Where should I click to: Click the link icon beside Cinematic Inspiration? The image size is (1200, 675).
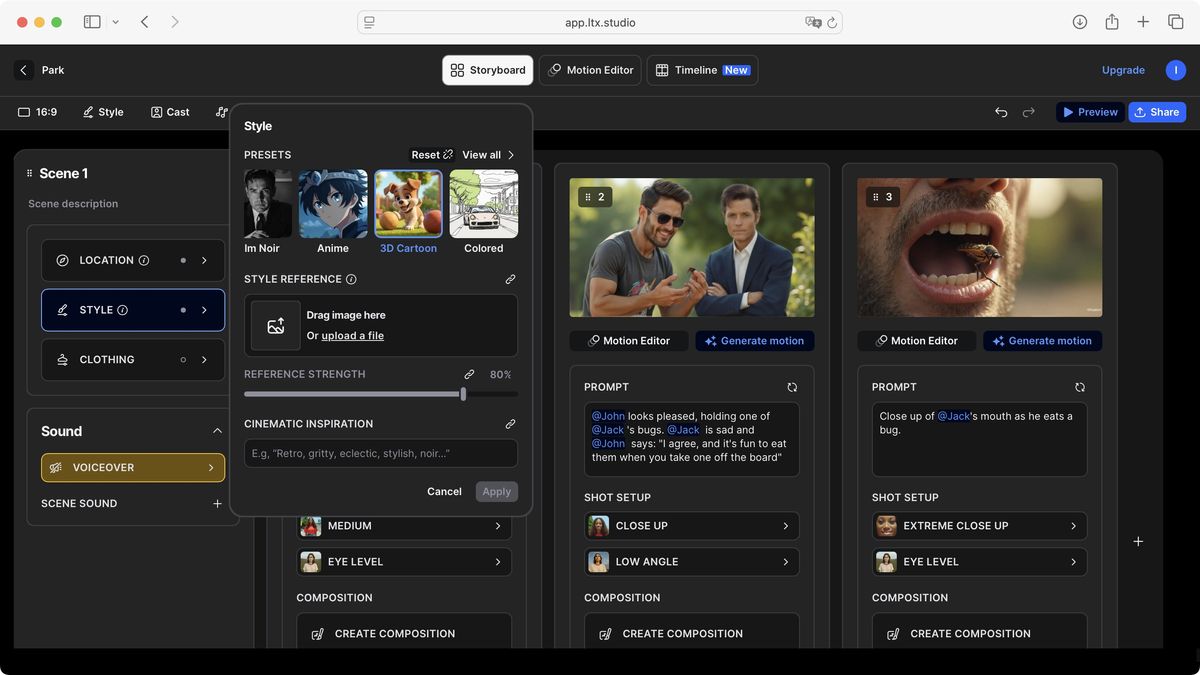tap(510, 424)
